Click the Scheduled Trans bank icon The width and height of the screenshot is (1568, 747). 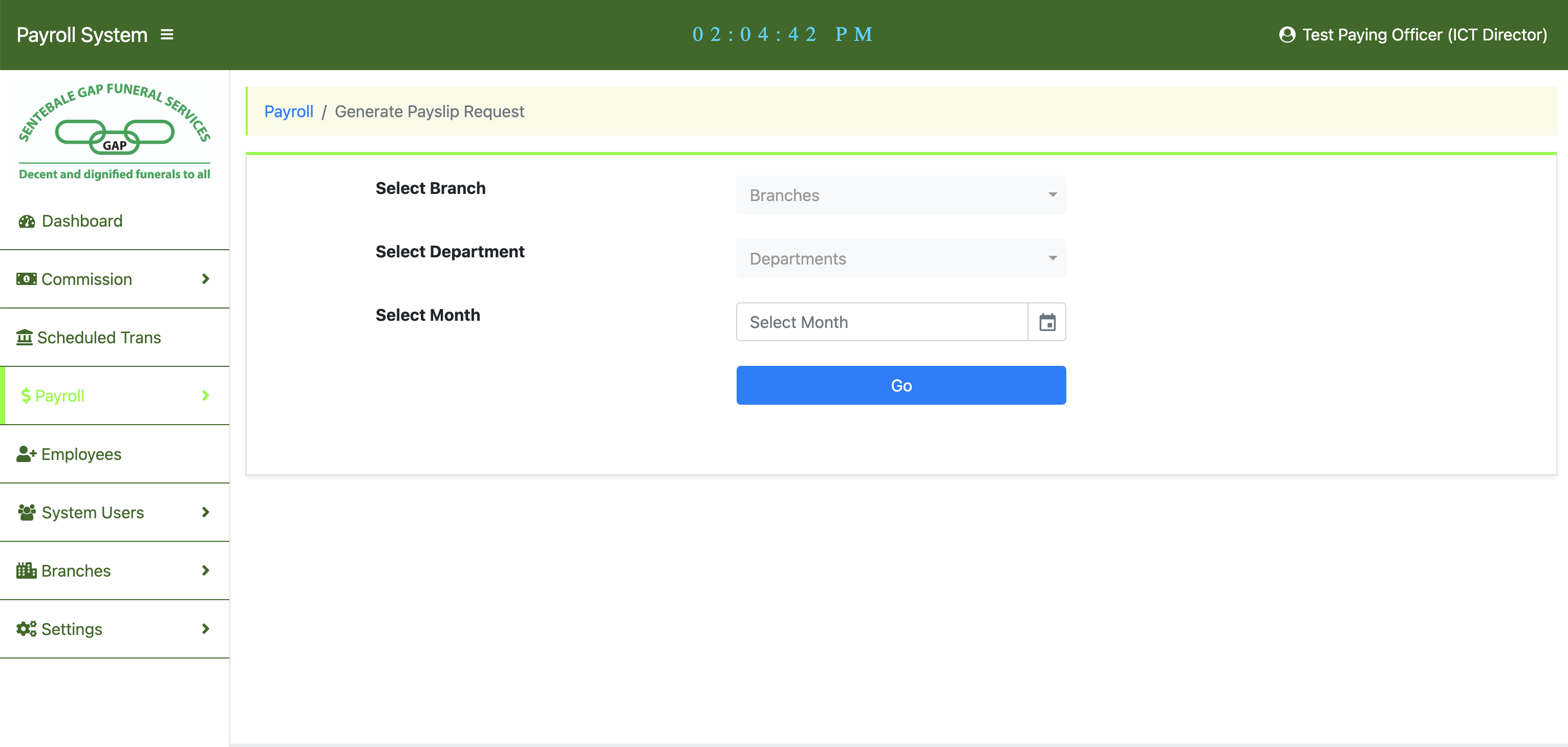coord(25,338)
